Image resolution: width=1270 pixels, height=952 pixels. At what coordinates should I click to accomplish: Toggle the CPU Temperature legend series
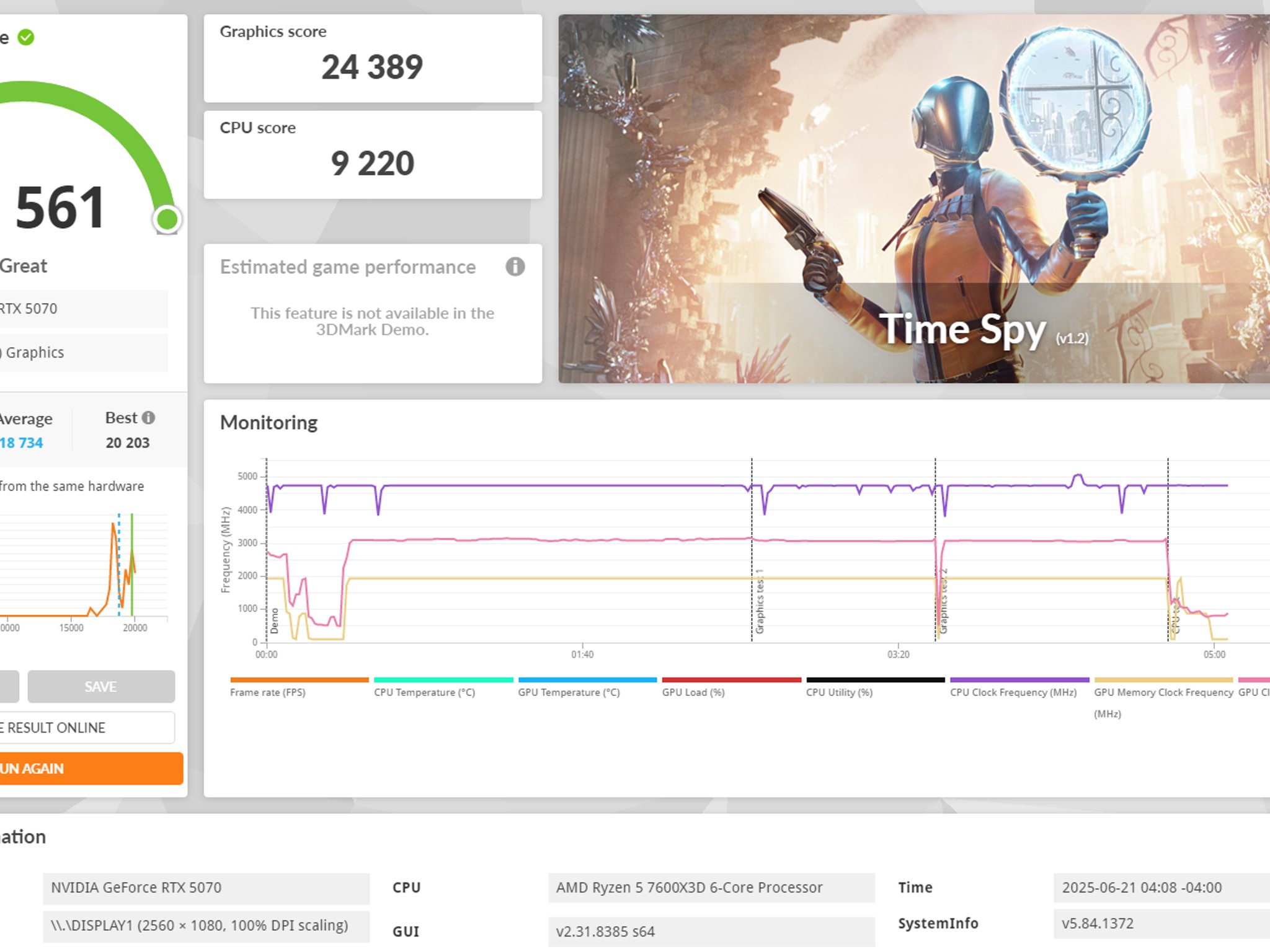pyautogui.click(x=424, y=692)
